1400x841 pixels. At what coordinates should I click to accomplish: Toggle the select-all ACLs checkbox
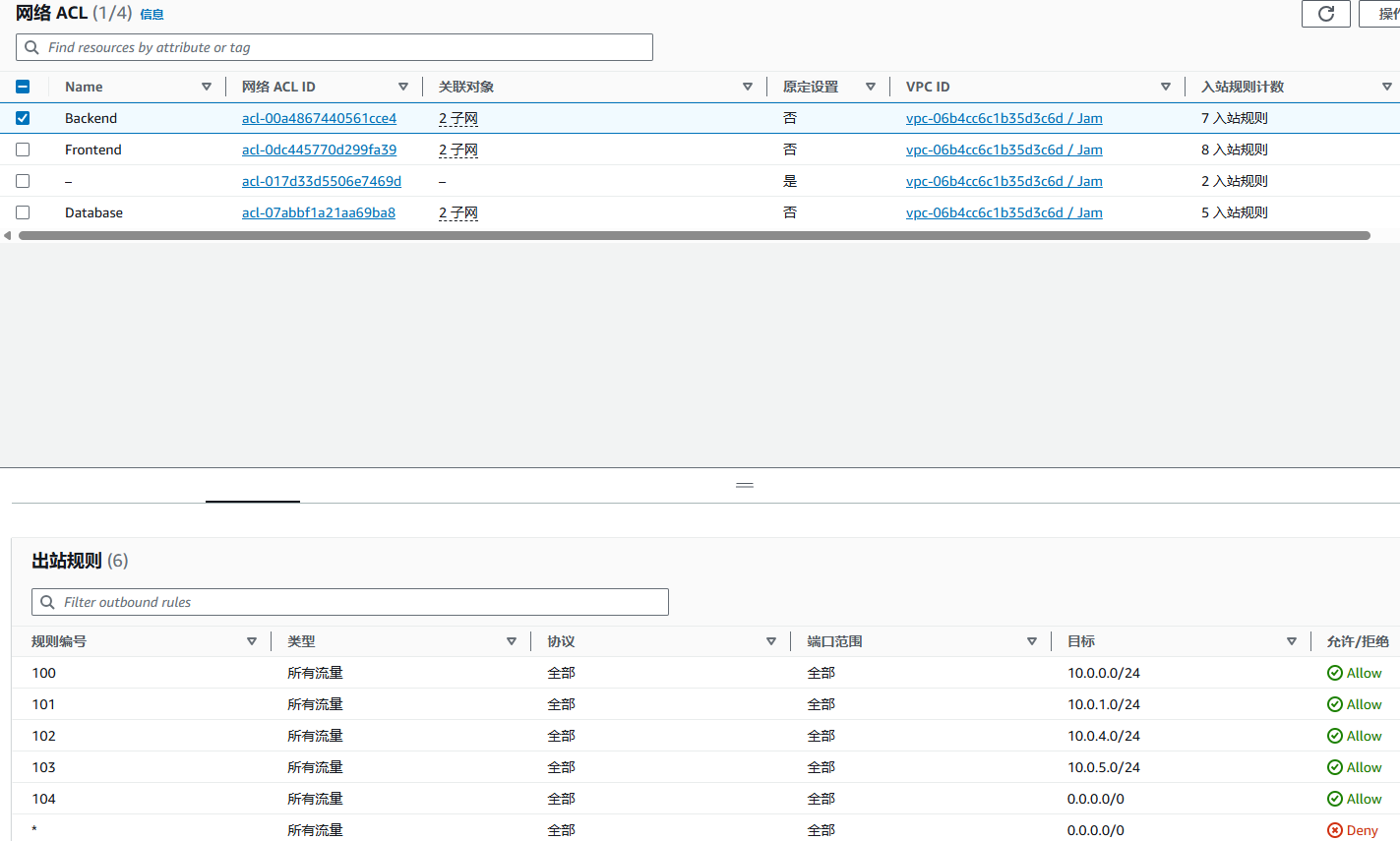pyautogui.click(x=23, y=87)
